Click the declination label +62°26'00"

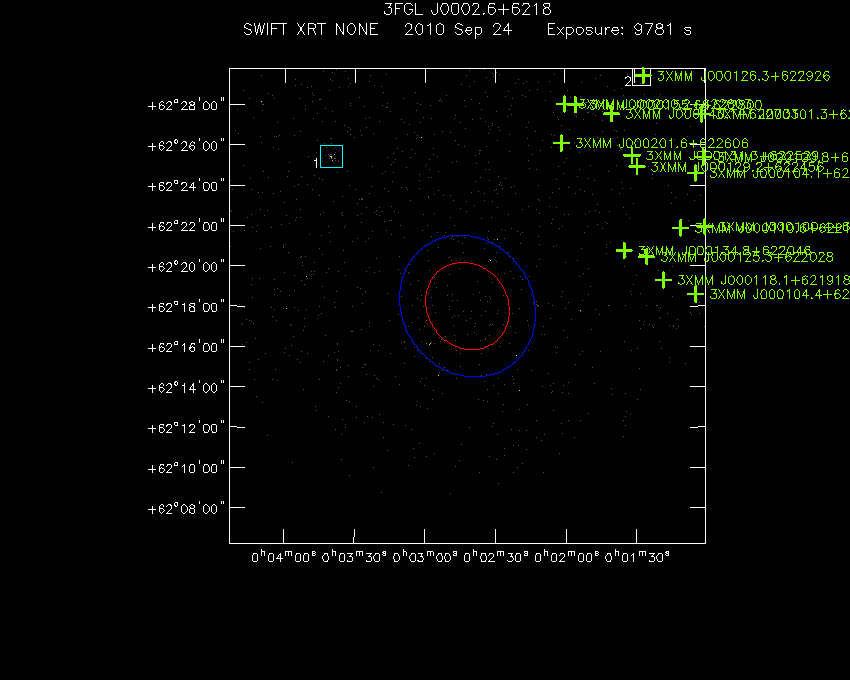[x=186, y=146]
